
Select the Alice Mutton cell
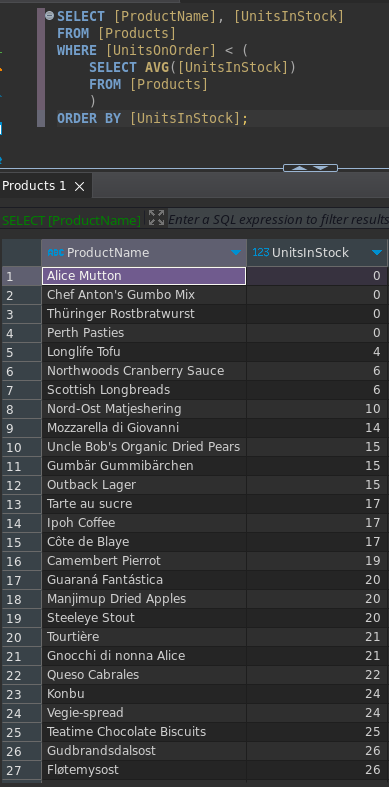click(x=144, y=276)
